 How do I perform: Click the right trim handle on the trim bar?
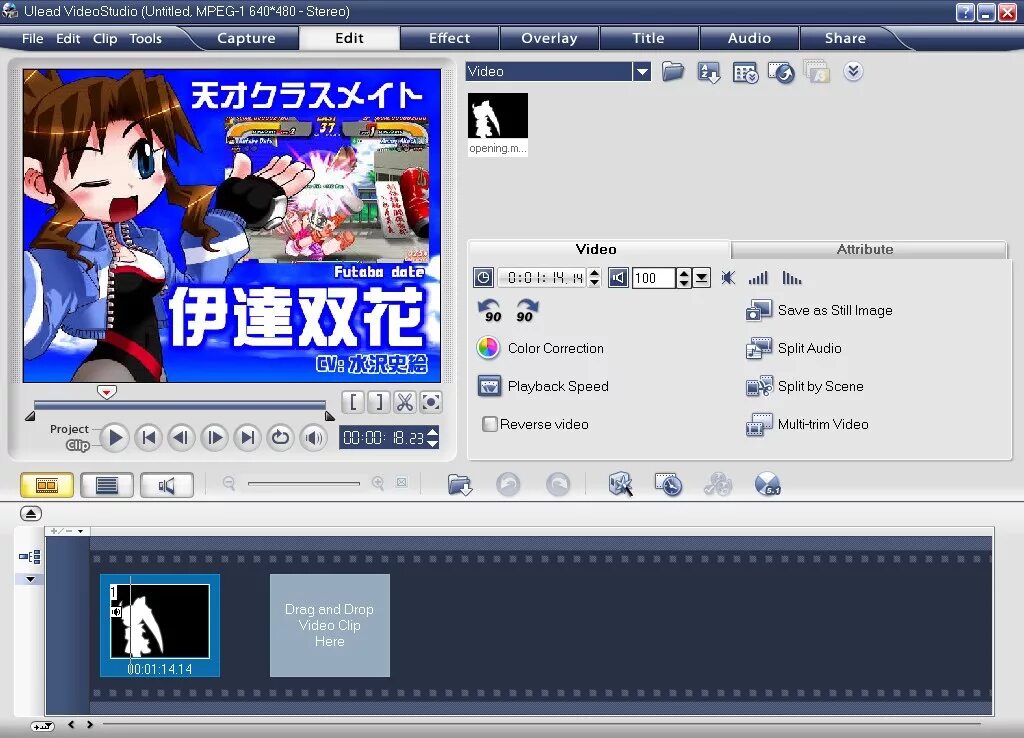(330, 416)
